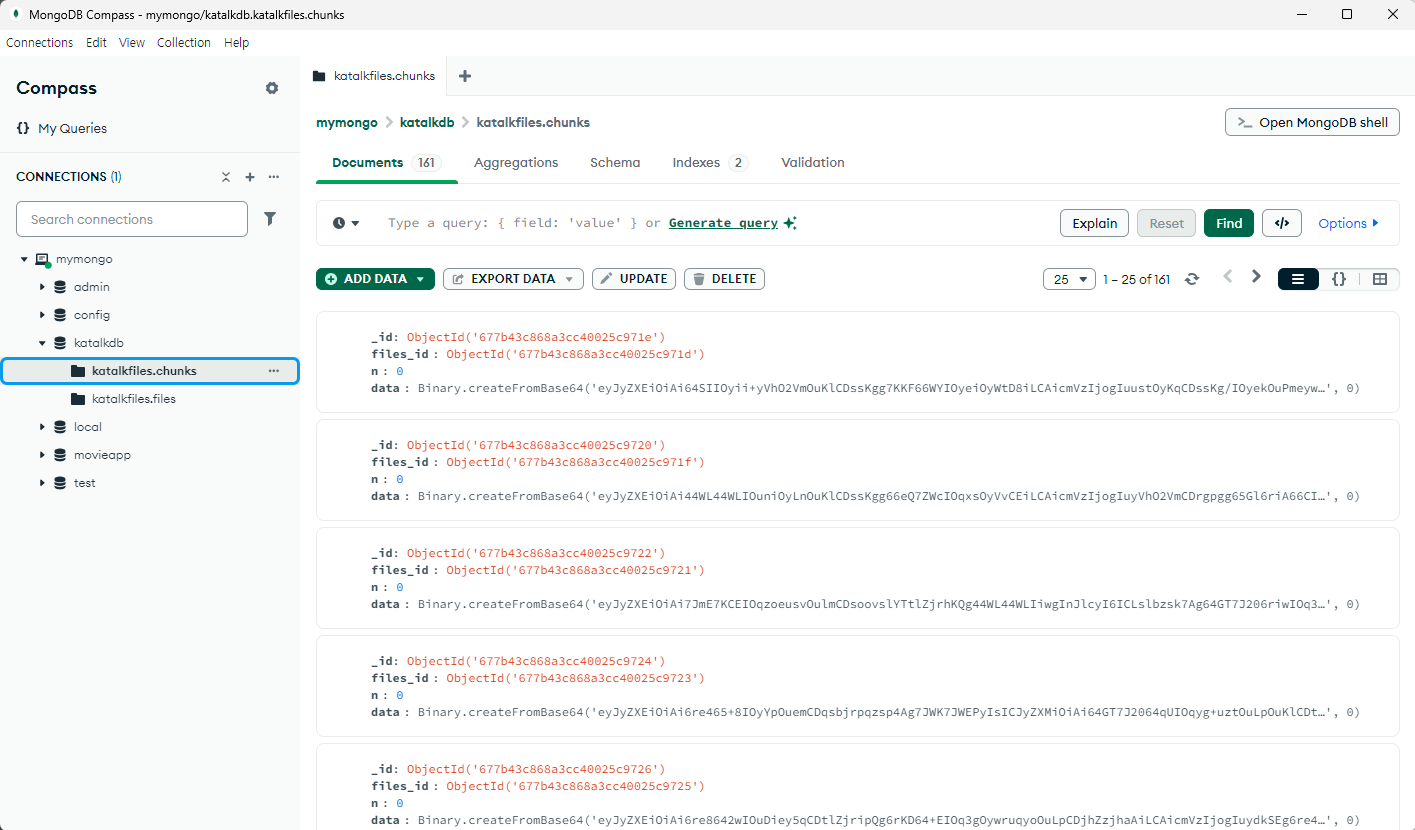Screen dimensions: 1415x830
Task: Open the Connections menu
Action: 40,43
